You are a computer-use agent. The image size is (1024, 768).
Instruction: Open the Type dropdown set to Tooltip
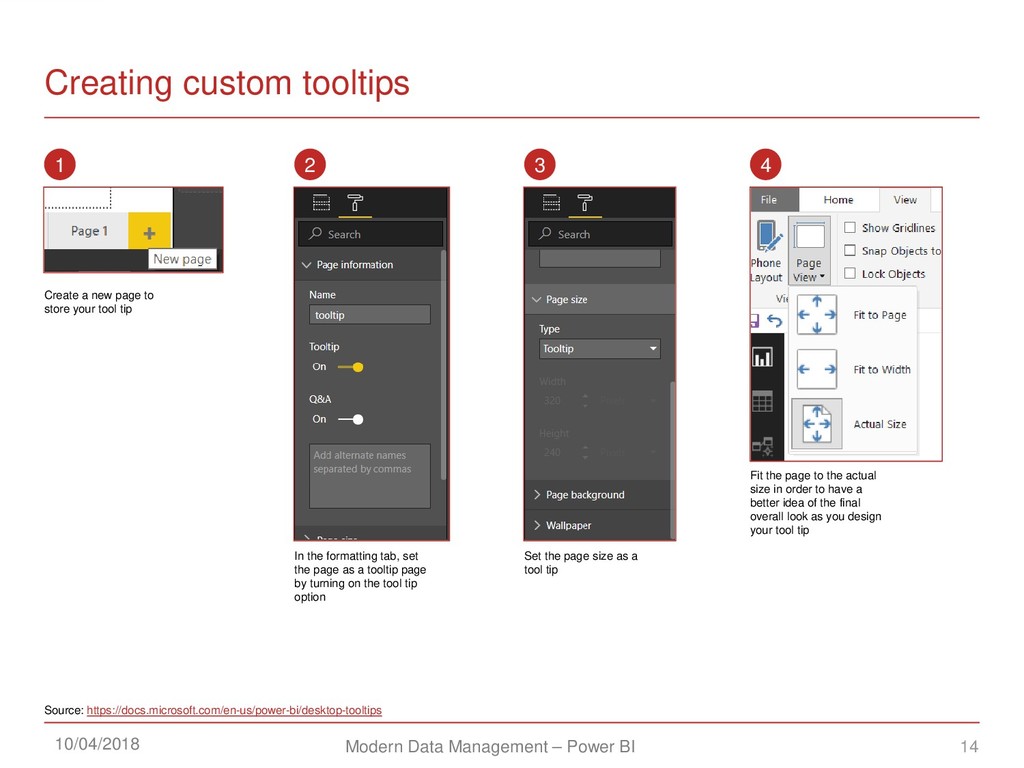pos(600,349)
